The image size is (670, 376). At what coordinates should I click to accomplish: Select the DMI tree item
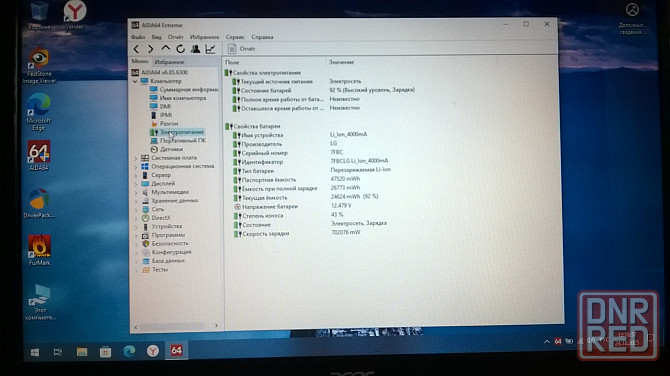pos(161,106)
